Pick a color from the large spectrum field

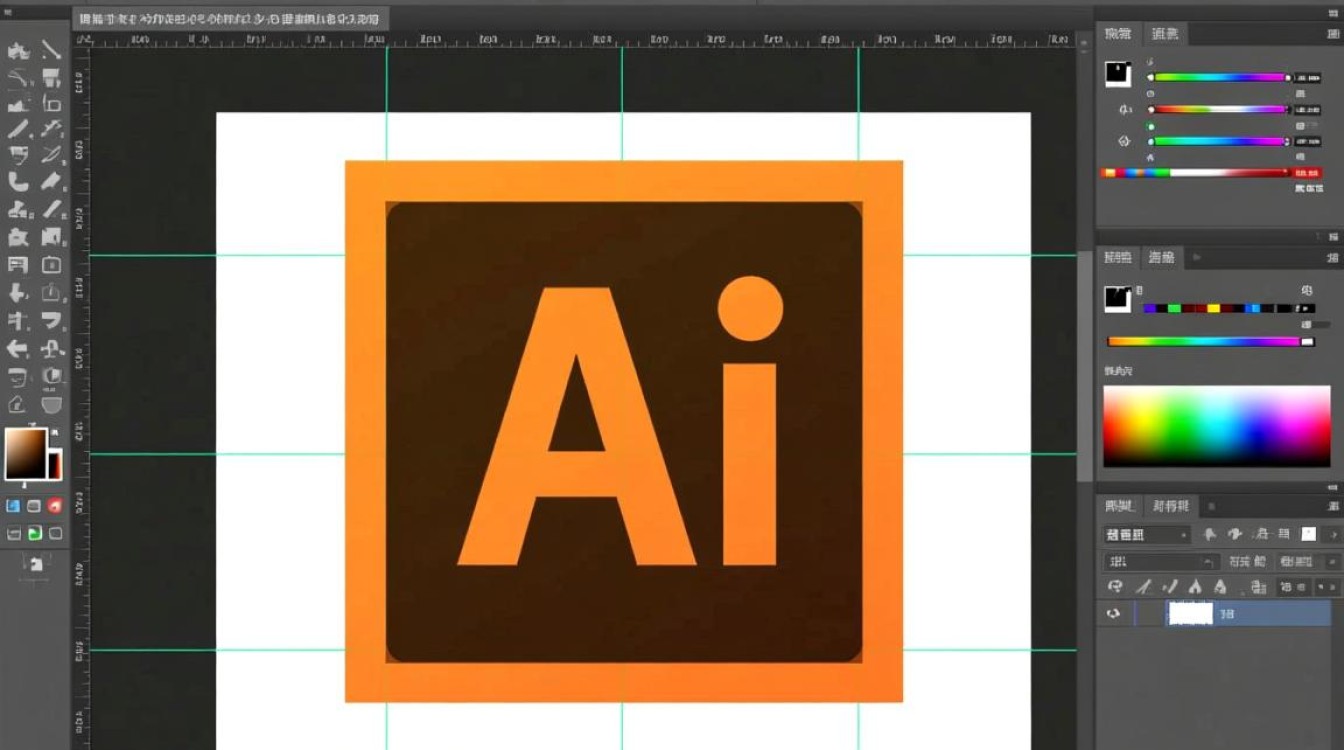point(1216,426)
